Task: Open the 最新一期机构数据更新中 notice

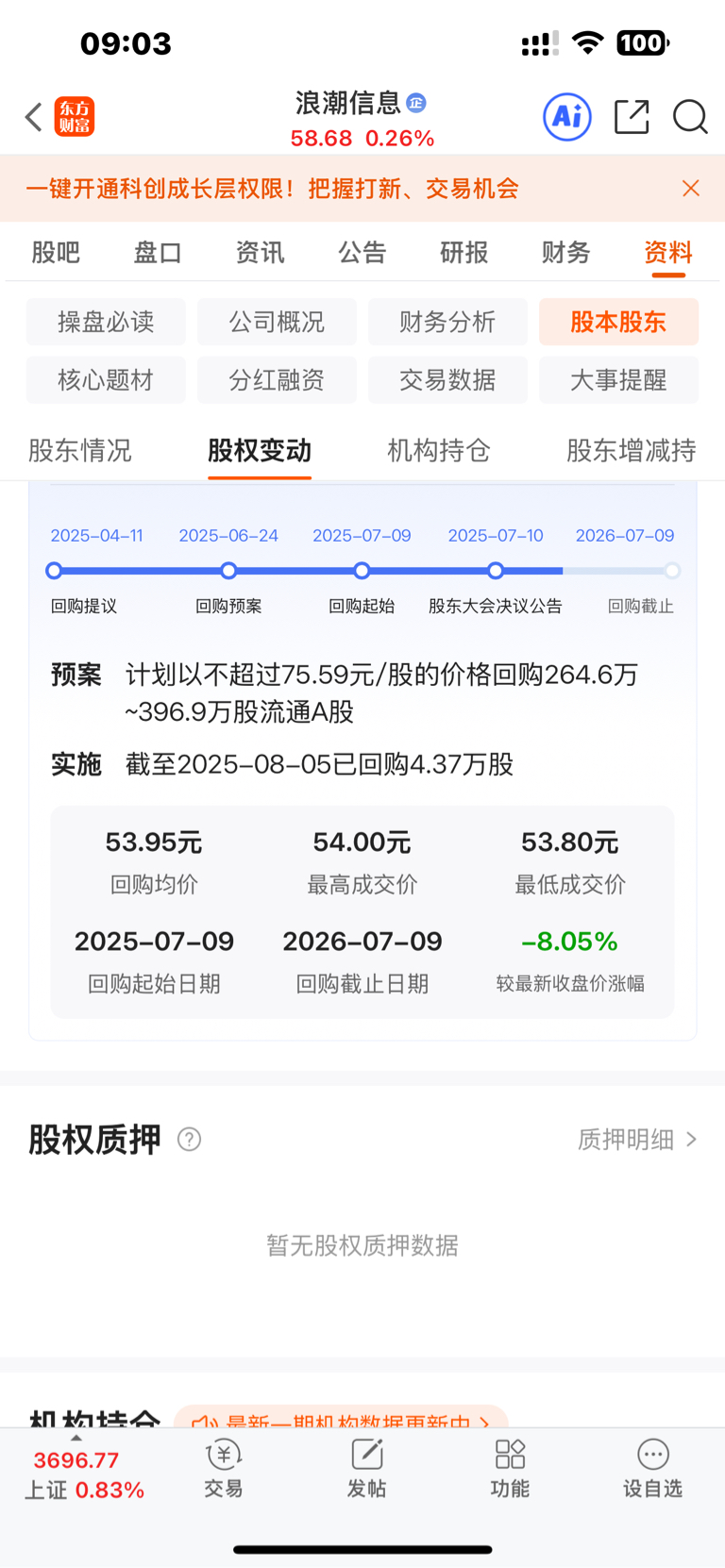Action: click(342, 1417)
